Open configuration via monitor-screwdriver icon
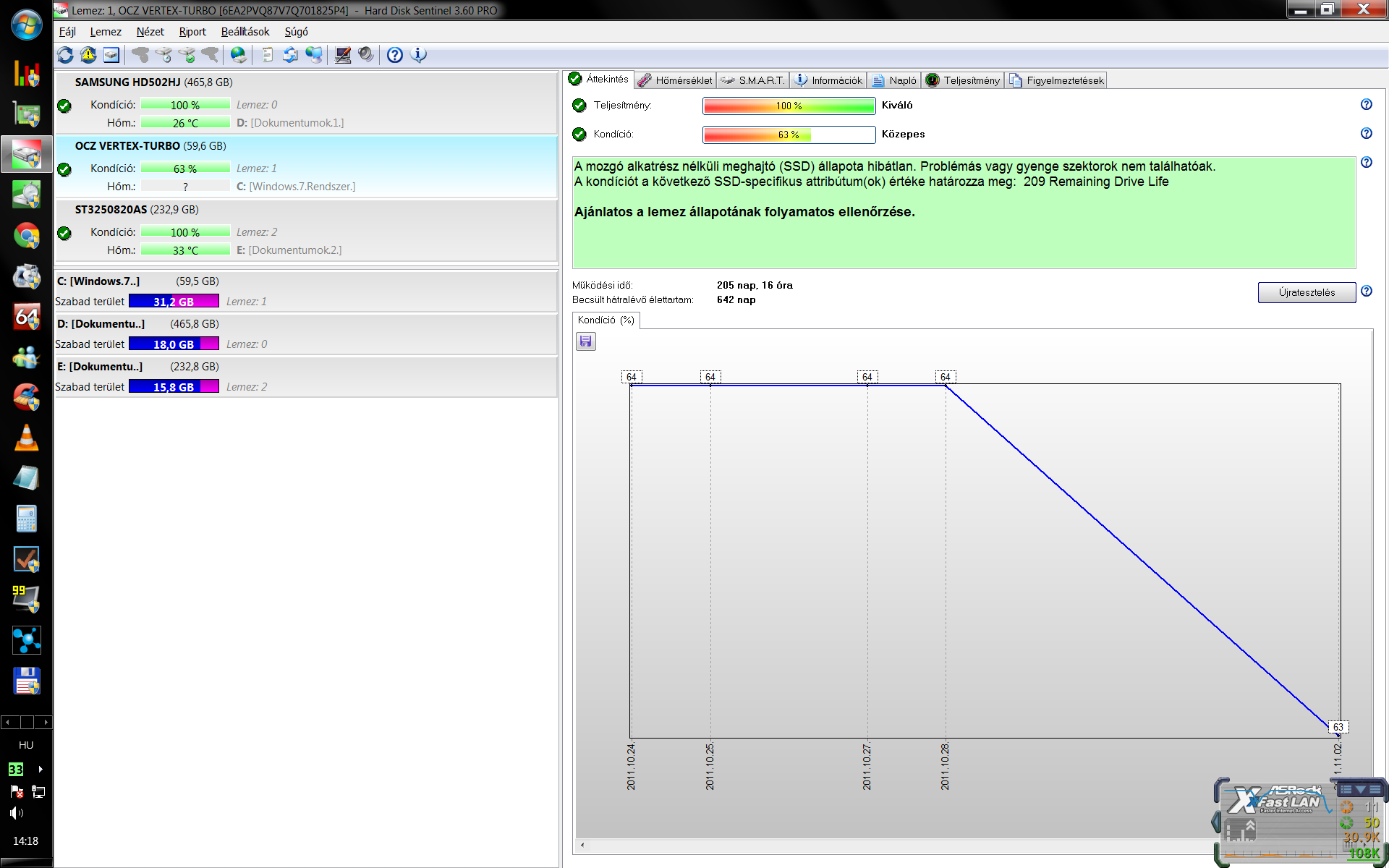 tap(343, 55)
